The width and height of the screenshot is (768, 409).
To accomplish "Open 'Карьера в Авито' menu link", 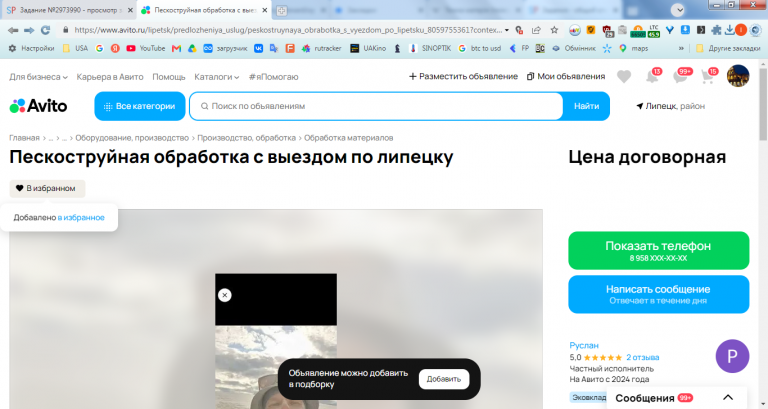I will tap(110, 77).
